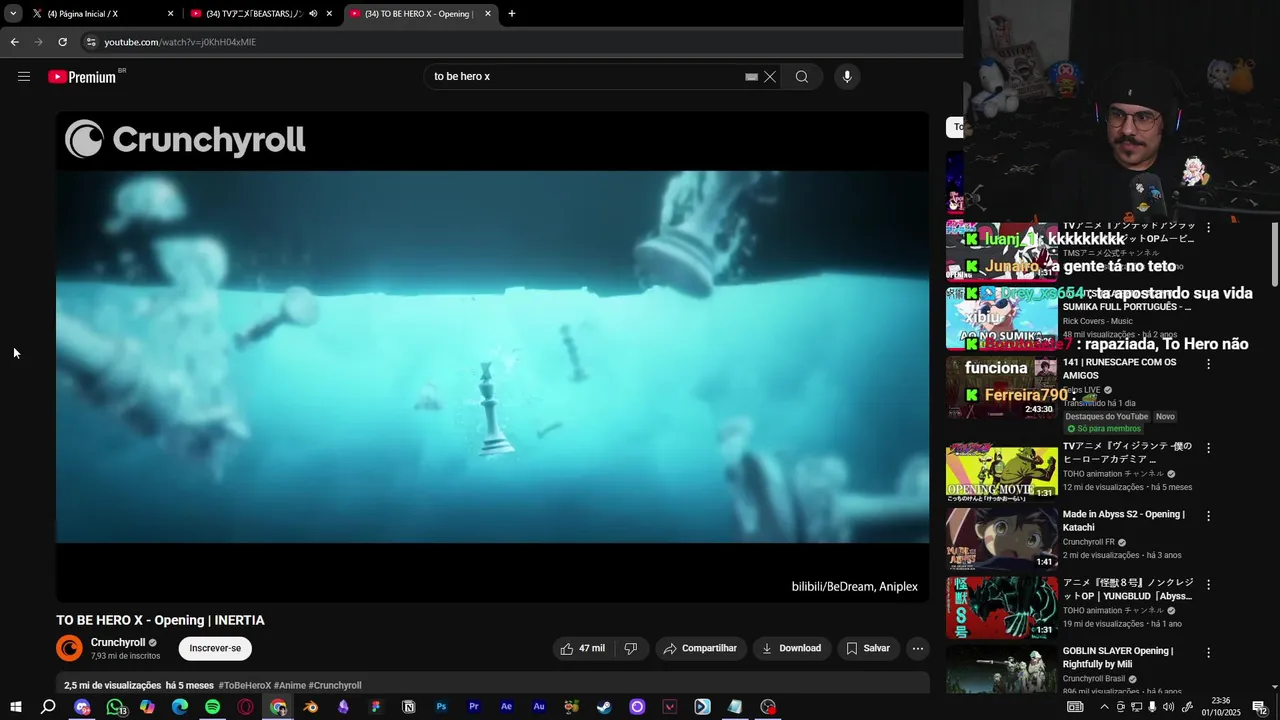Open options for GOBLIN SLAYER Opening video
The height and width of the screenshot is (720, 1280).
tap(1208, 652)
